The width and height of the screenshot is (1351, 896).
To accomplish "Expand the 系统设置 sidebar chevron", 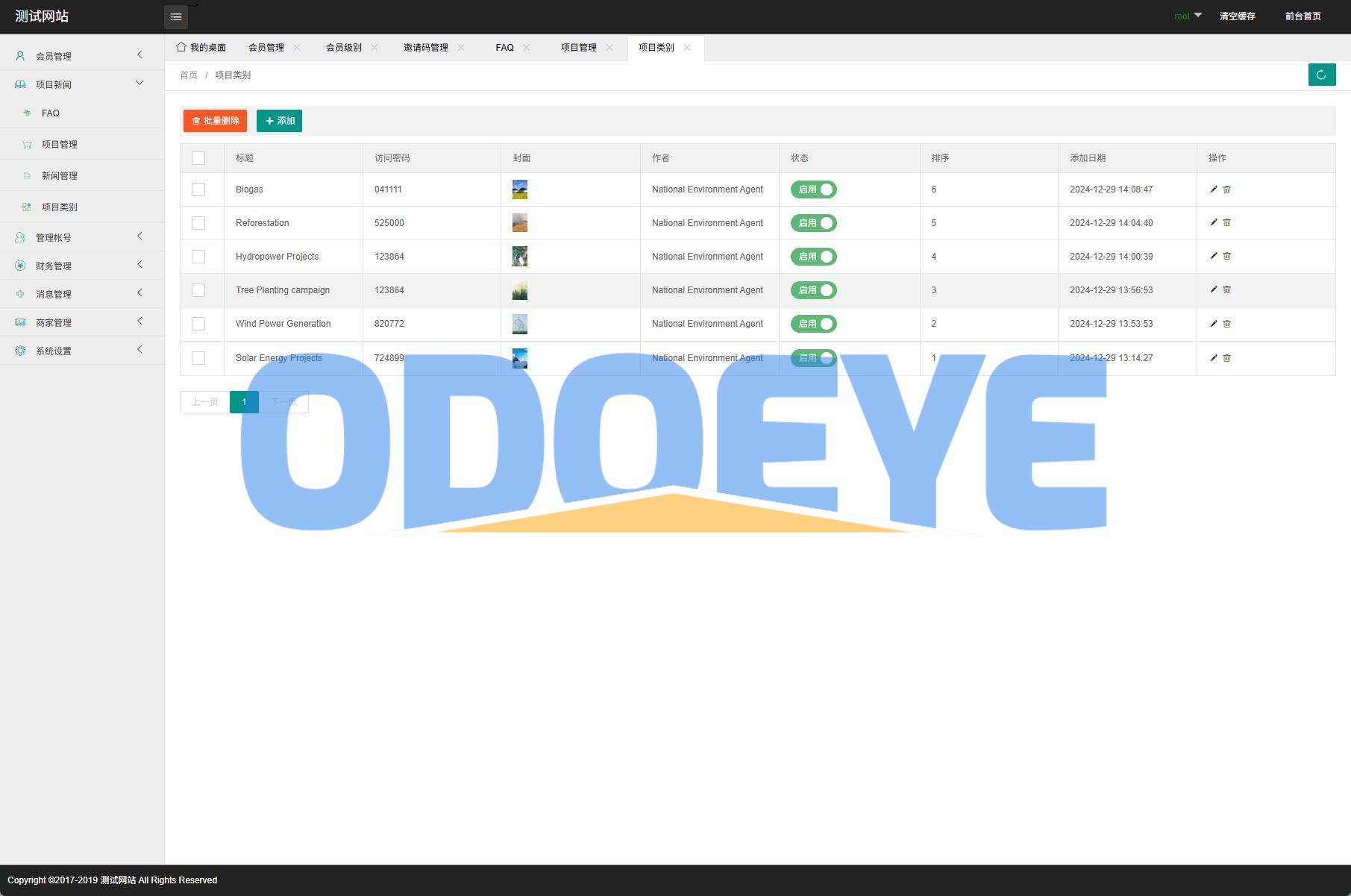I will [x=140, y=349].
